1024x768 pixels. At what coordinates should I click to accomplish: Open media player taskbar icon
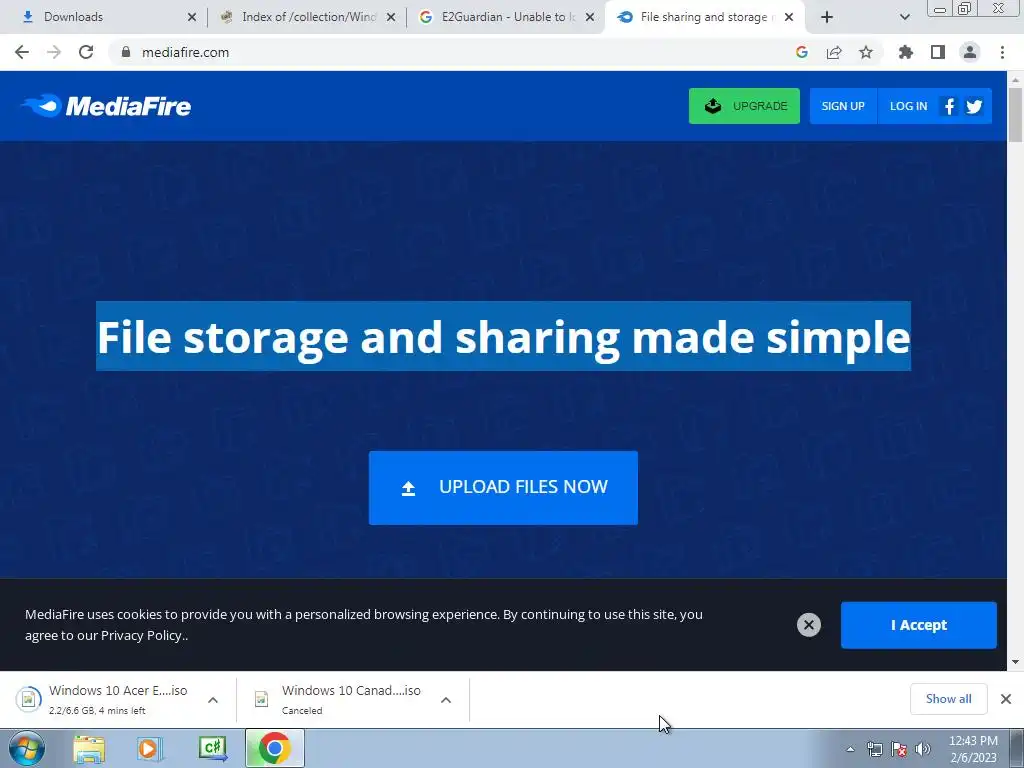click(149, 749)
